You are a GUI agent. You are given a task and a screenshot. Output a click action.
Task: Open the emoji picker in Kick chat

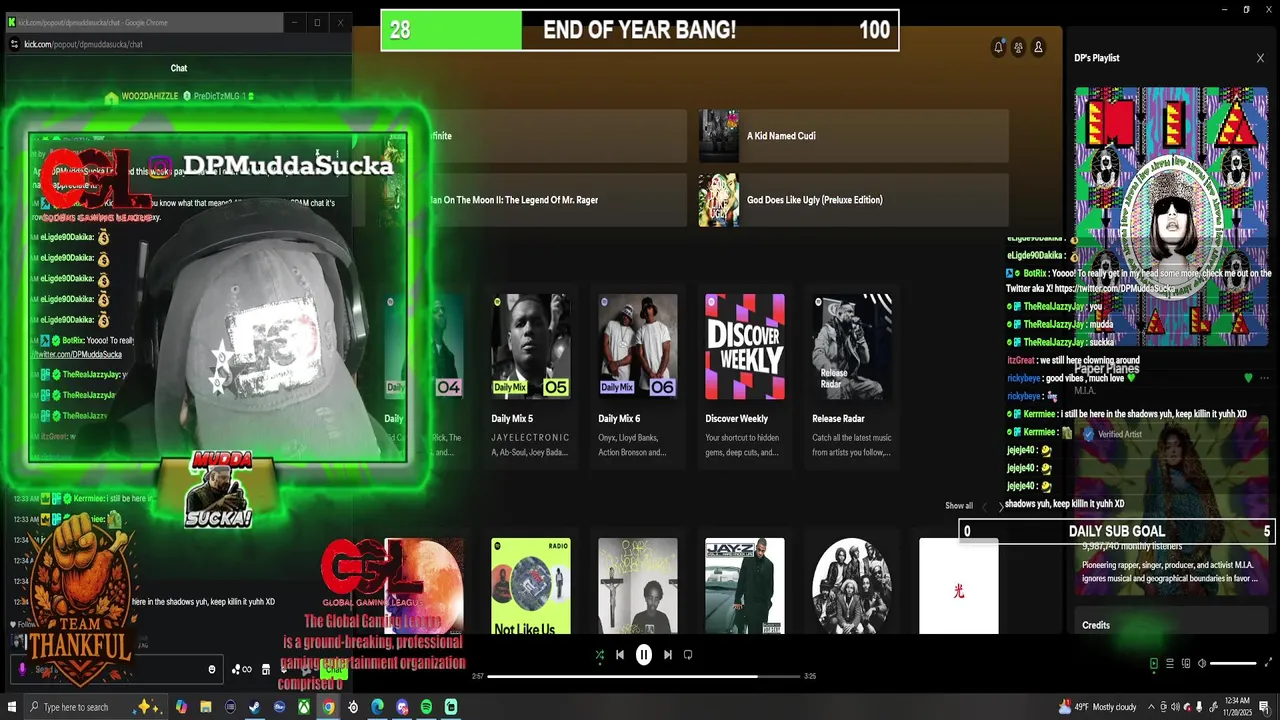pyautogui.click(x=212, y=669)
